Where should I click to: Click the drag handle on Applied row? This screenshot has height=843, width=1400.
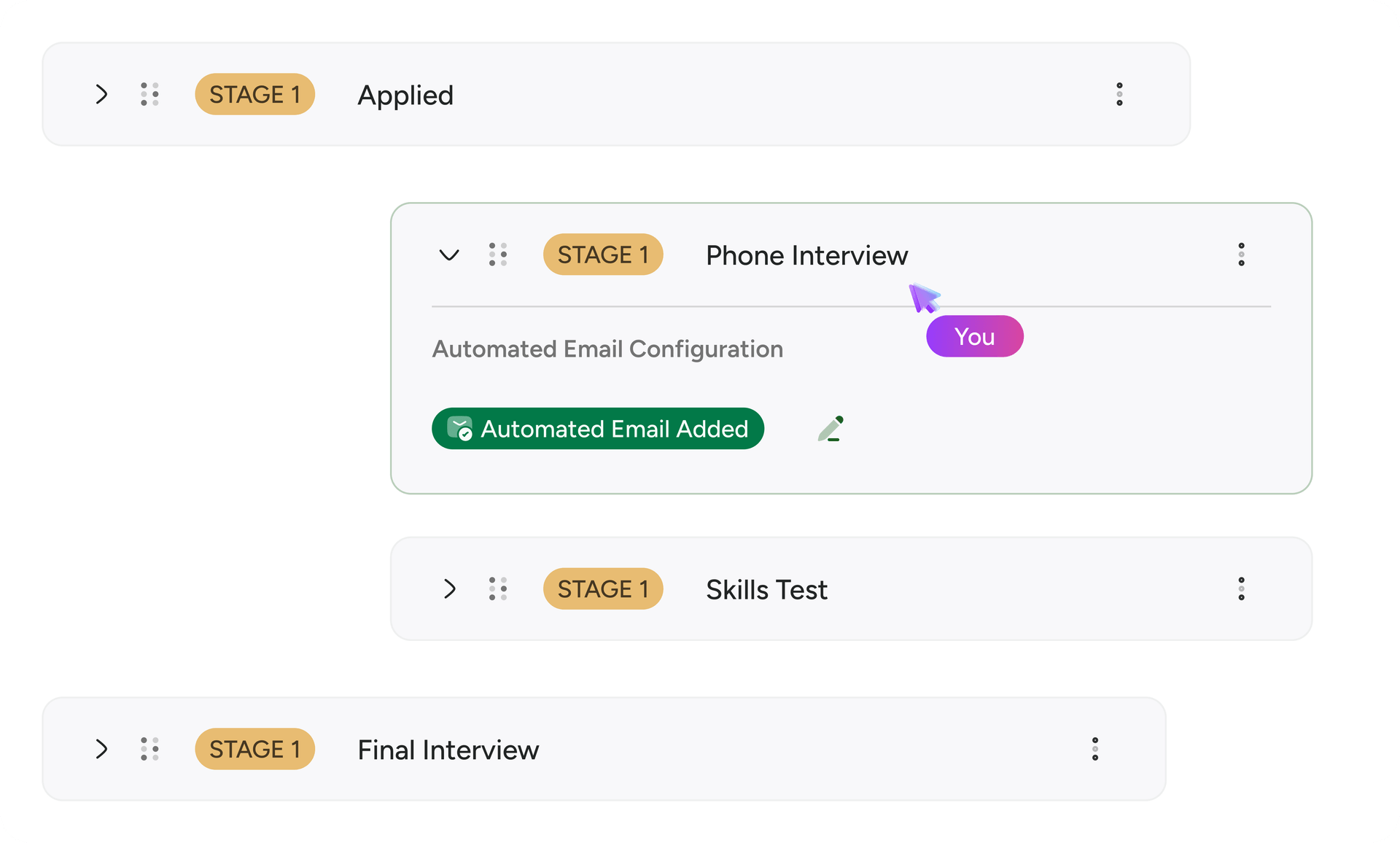(x=149, y=94)
